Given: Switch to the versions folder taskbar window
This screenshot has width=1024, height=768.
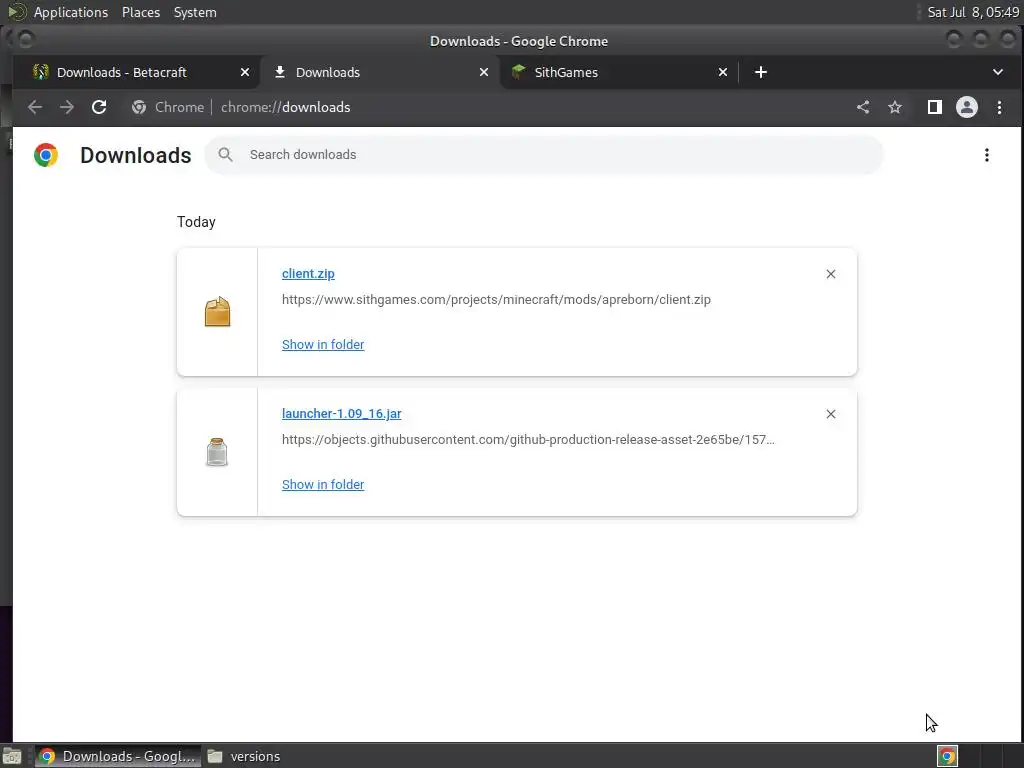Looking at the screenshot, I should [244, 756].
